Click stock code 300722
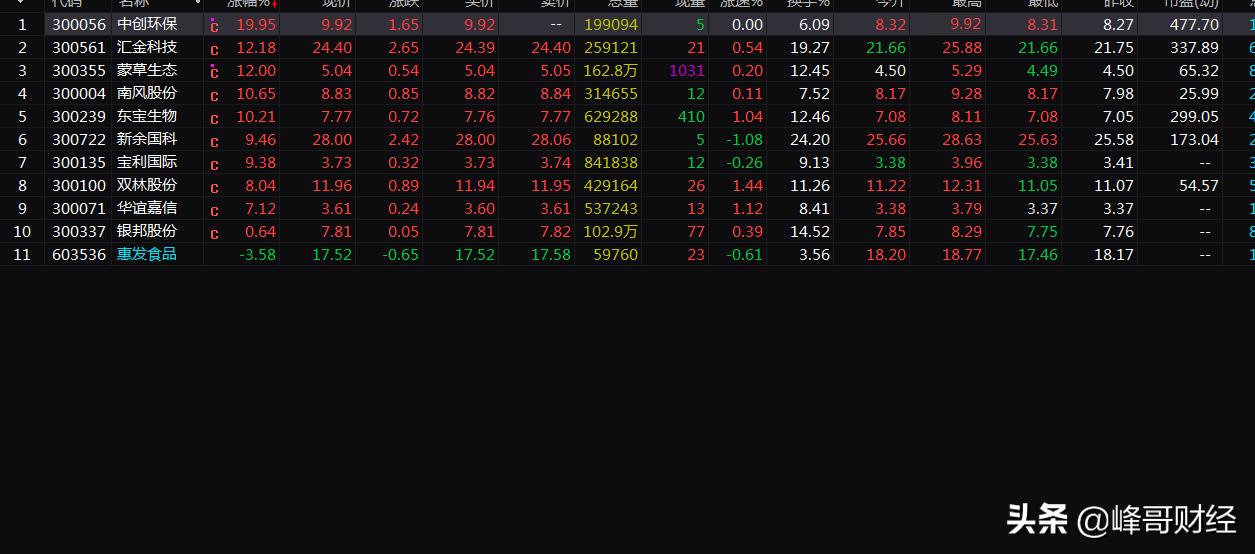This screenshot has height=554, width=1255. (x=79, y=139)
